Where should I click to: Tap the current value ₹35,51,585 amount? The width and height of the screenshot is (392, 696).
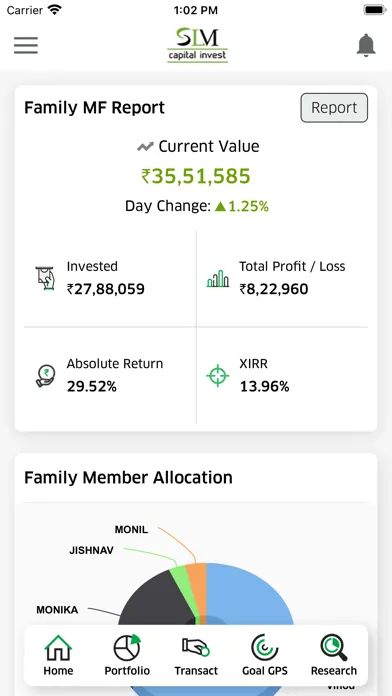click(x=196, y=176)
